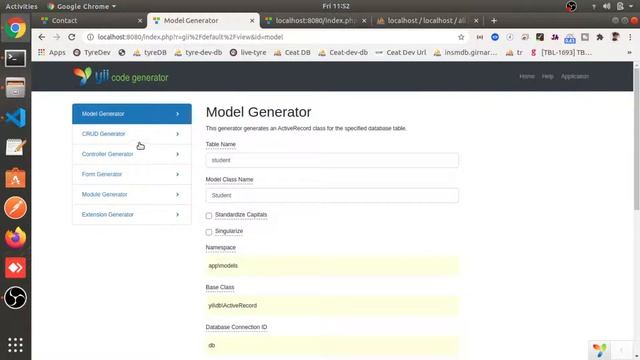Click the Table Name input field

click(332, 160)
